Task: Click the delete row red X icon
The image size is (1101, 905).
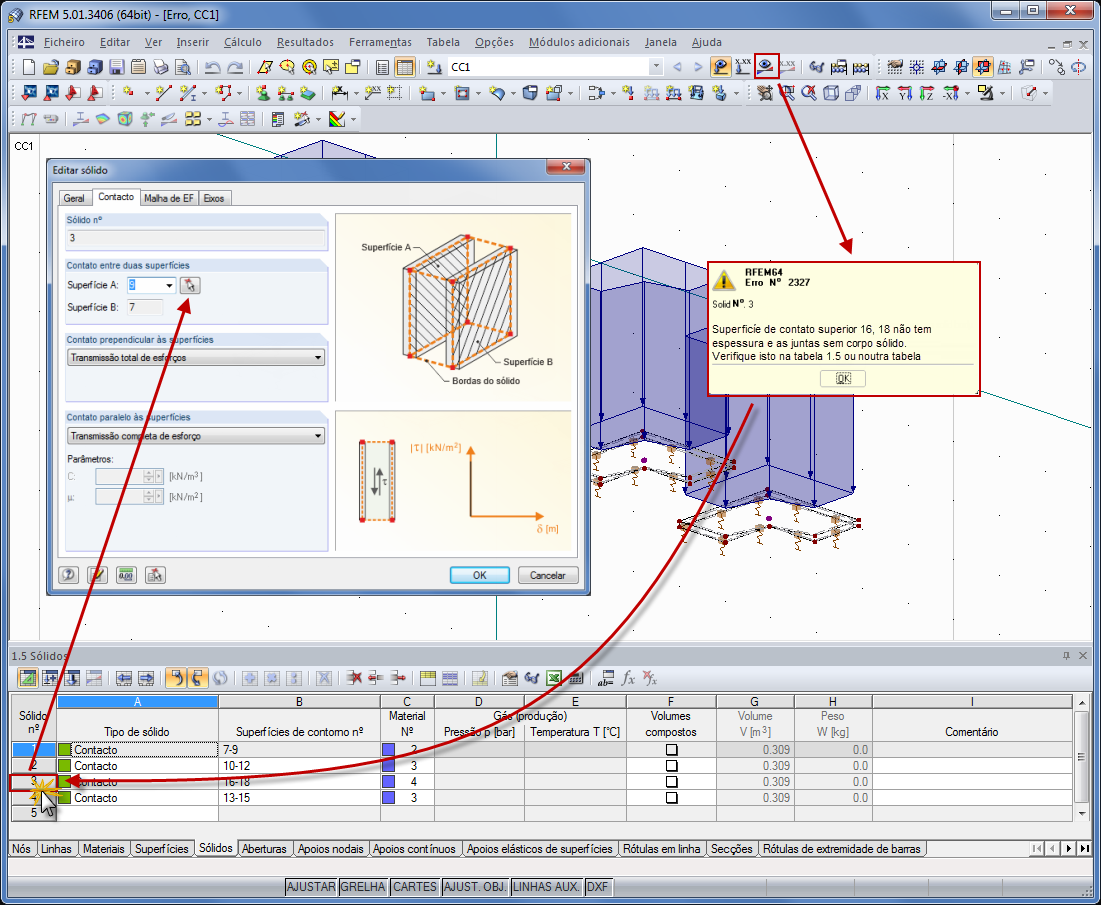Action: [354, 678]
